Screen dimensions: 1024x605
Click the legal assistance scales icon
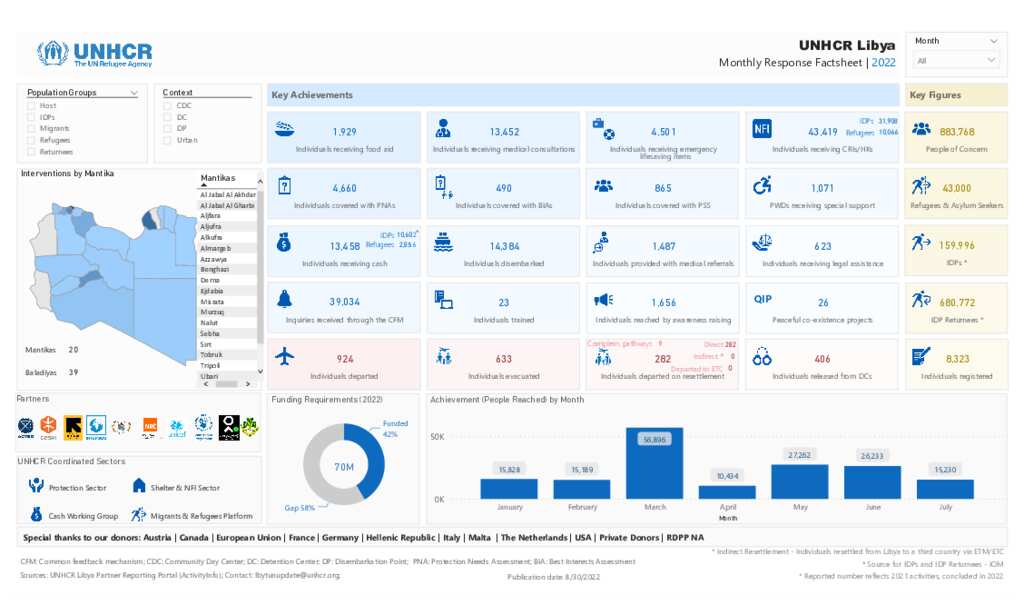(761, 243)
